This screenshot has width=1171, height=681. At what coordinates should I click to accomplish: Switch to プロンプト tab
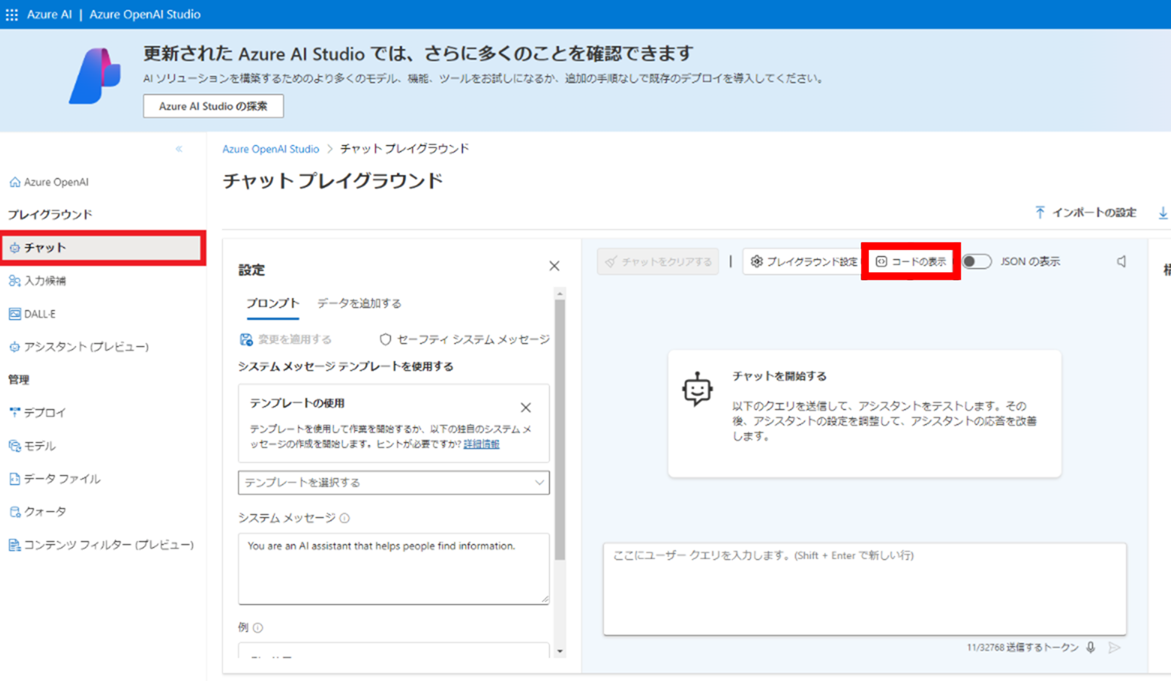tap(273, 303)
